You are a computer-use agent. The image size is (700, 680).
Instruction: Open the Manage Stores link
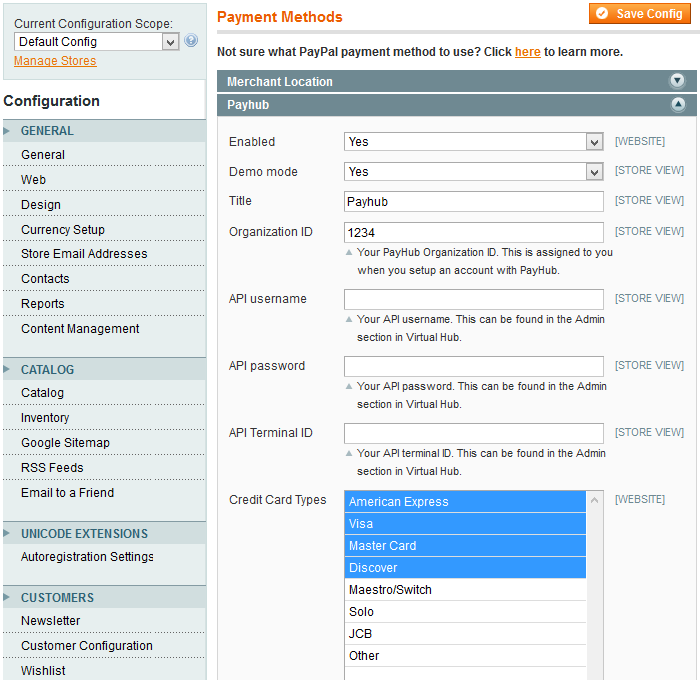[55, 61]
